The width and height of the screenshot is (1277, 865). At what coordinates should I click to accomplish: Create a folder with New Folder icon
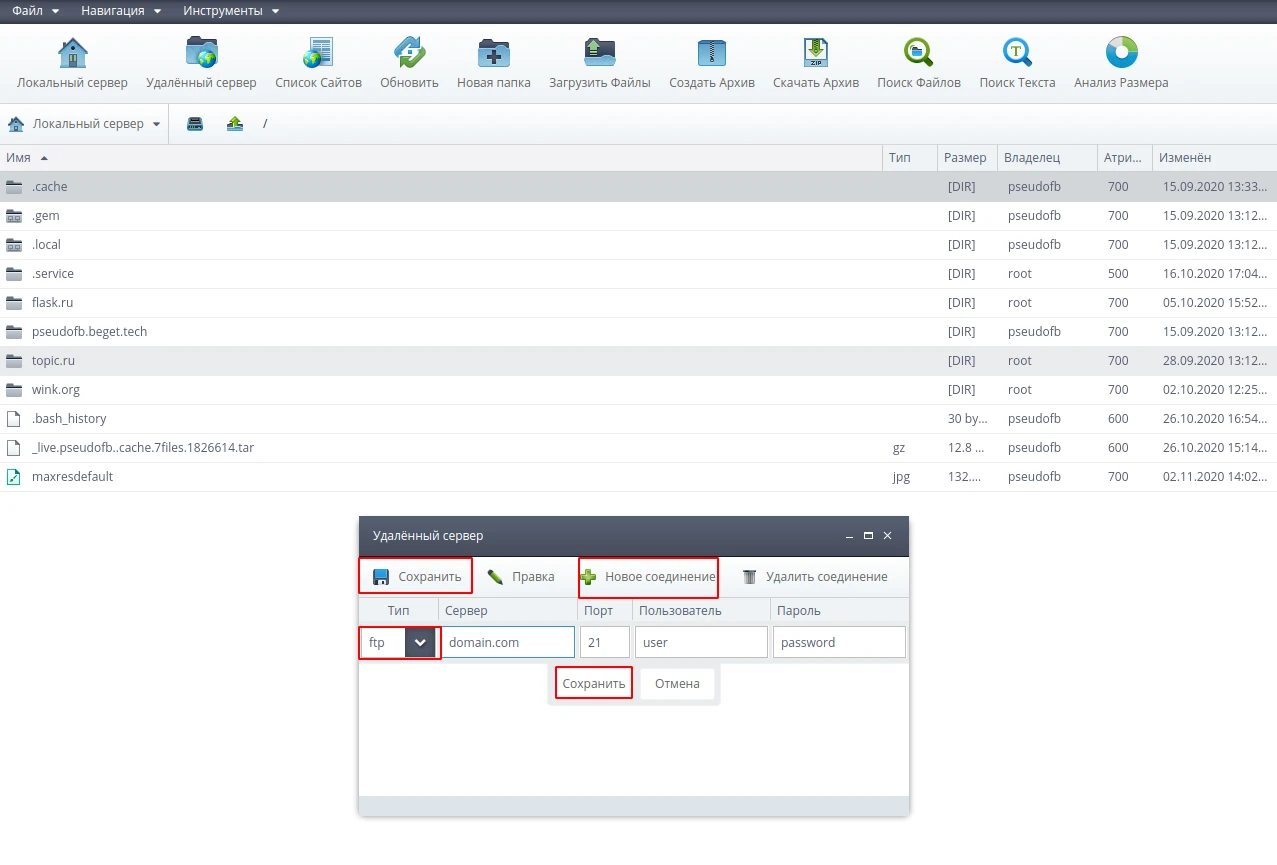(x=493, y=54)
